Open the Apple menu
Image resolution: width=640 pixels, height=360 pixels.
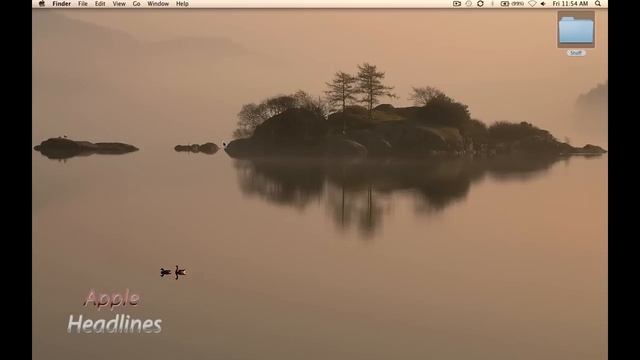tap(42, 4)
